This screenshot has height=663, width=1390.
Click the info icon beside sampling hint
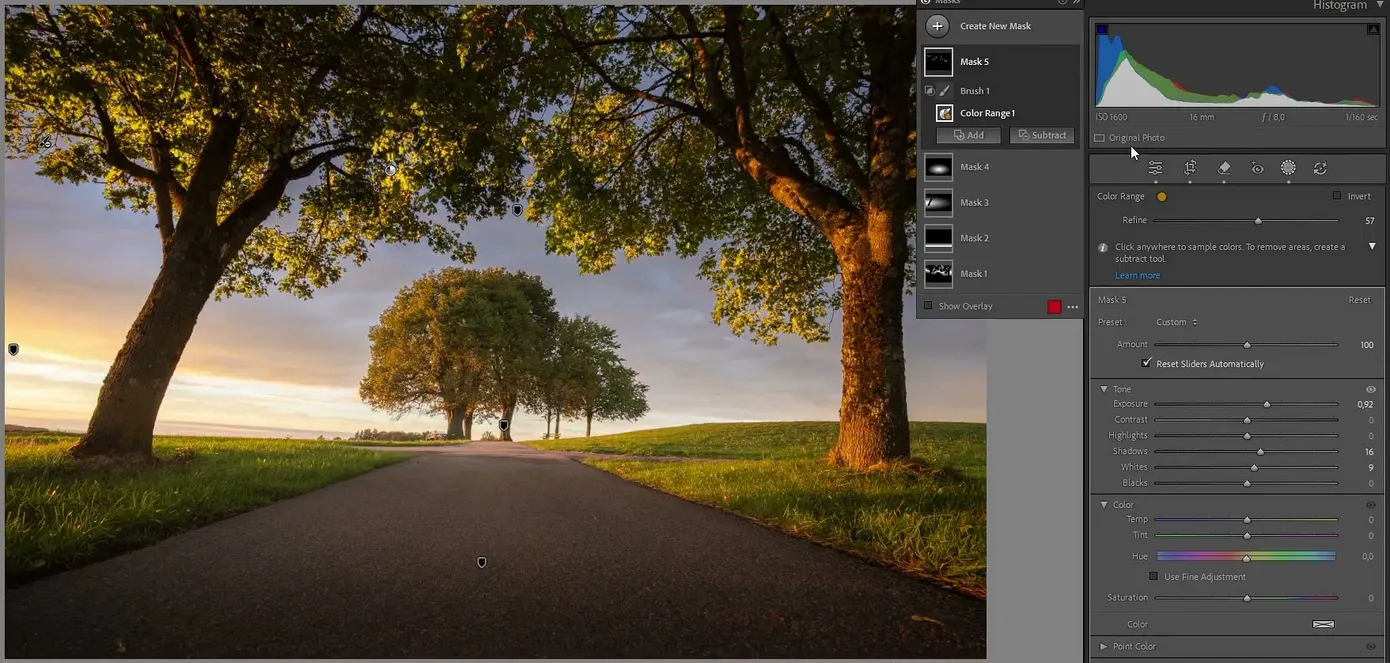[1102, 247]
